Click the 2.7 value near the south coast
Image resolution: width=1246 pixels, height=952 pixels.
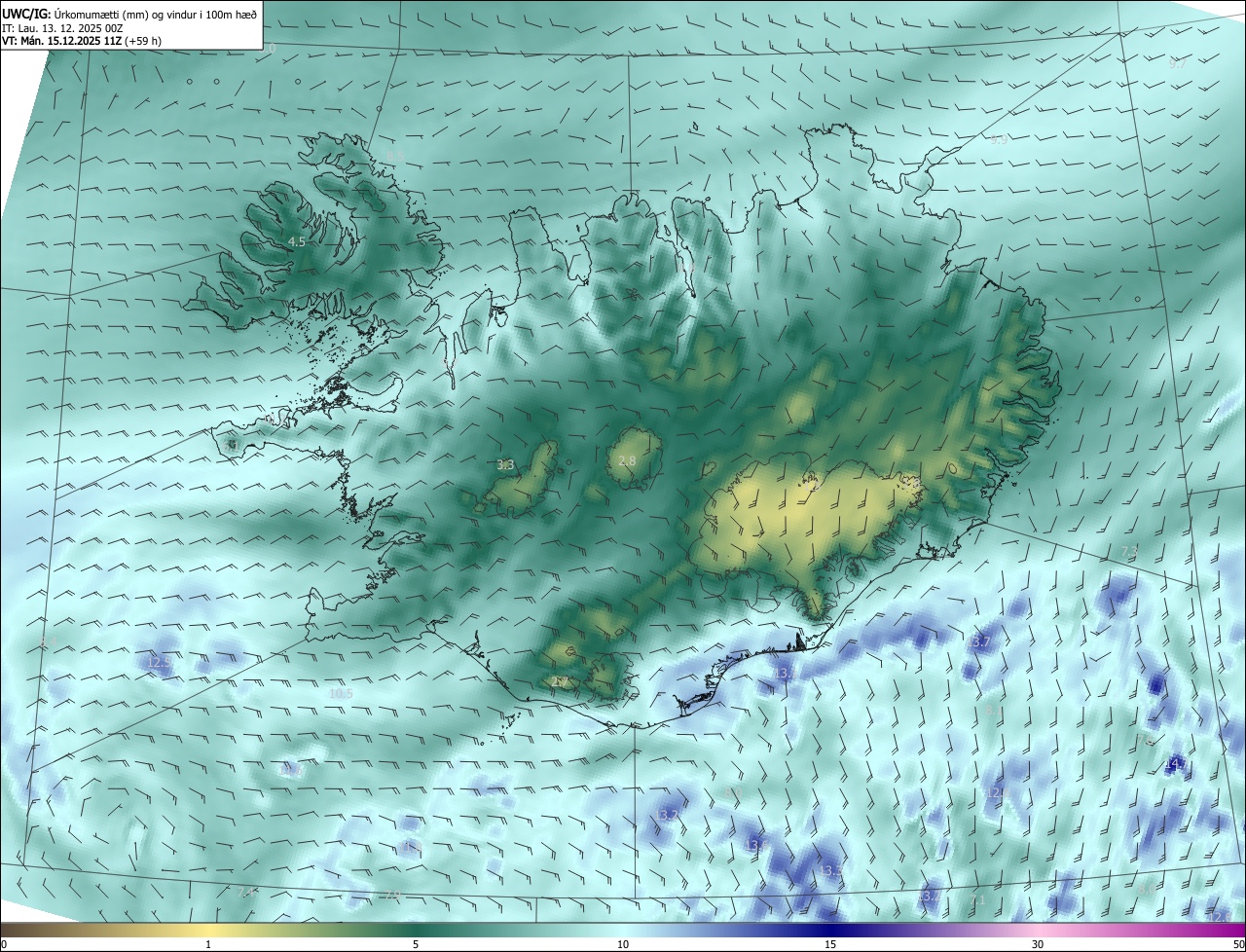click(x=560, y=682)
